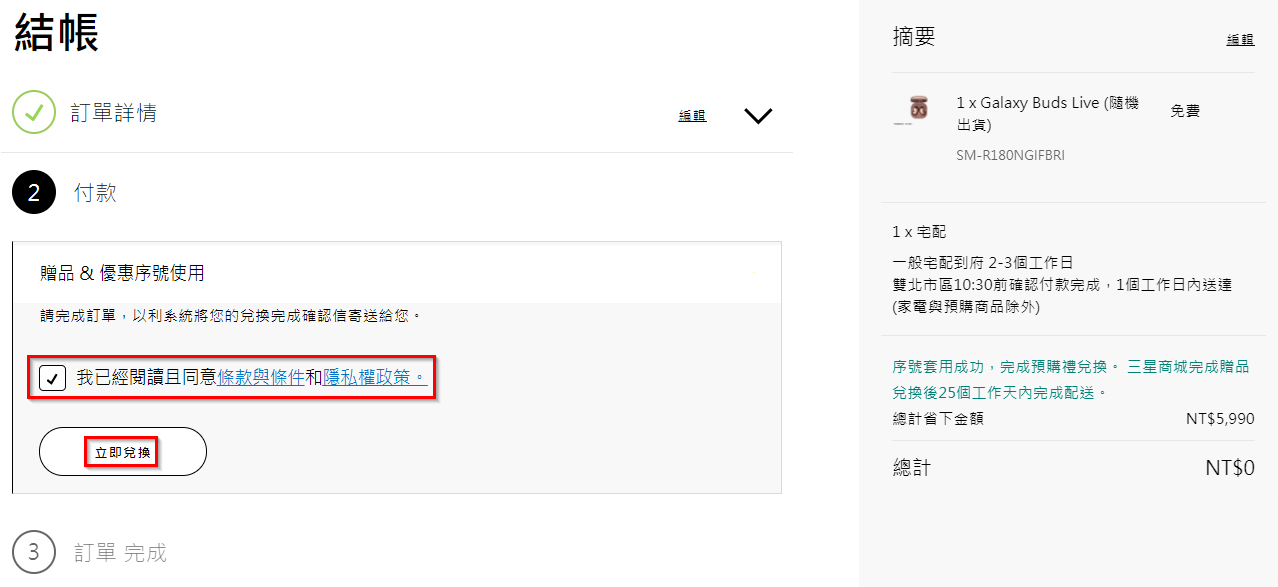This screenshot has height=587, width=1278.
Task: Collapse the 贈品 & 優惠序號使用 section header
Action: tap(397, 272)
